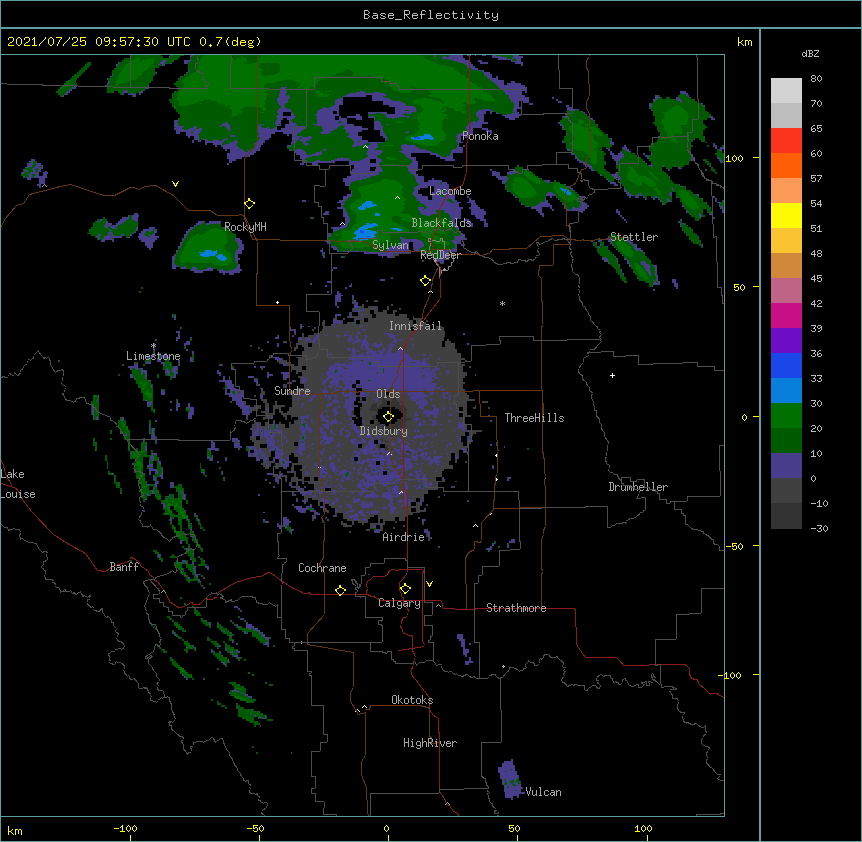
Task: Pick the light blue swatch between 33 and 30 dBZ
Action: pos(786,390)
